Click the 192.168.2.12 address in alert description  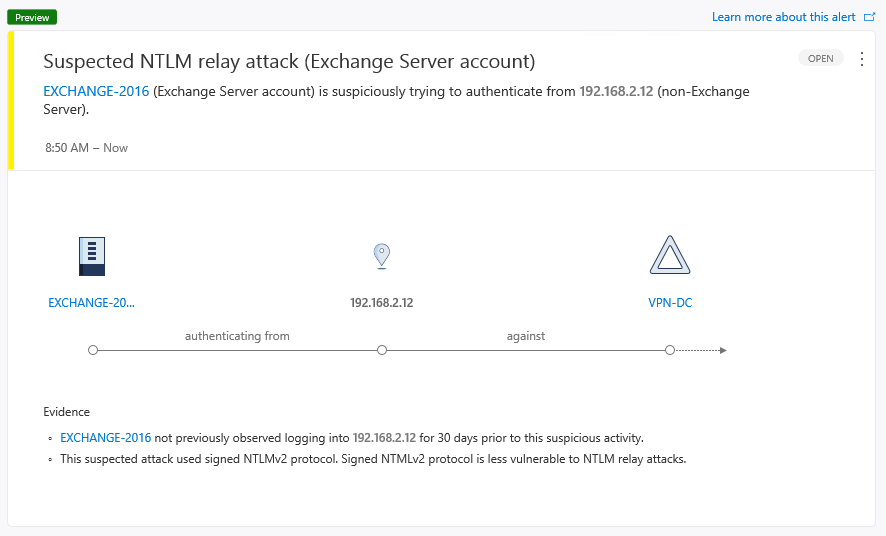[x=616, y=91]
